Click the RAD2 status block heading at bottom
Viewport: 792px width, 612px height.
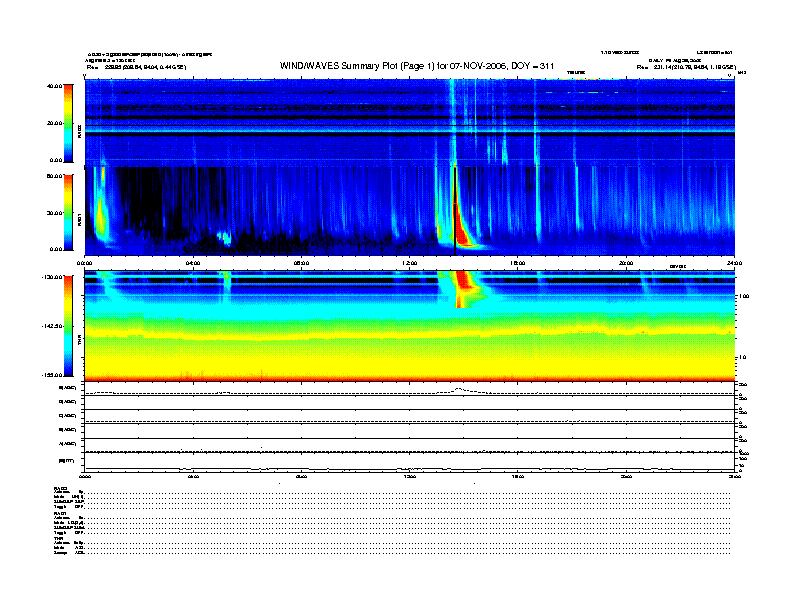coord(61,489)
